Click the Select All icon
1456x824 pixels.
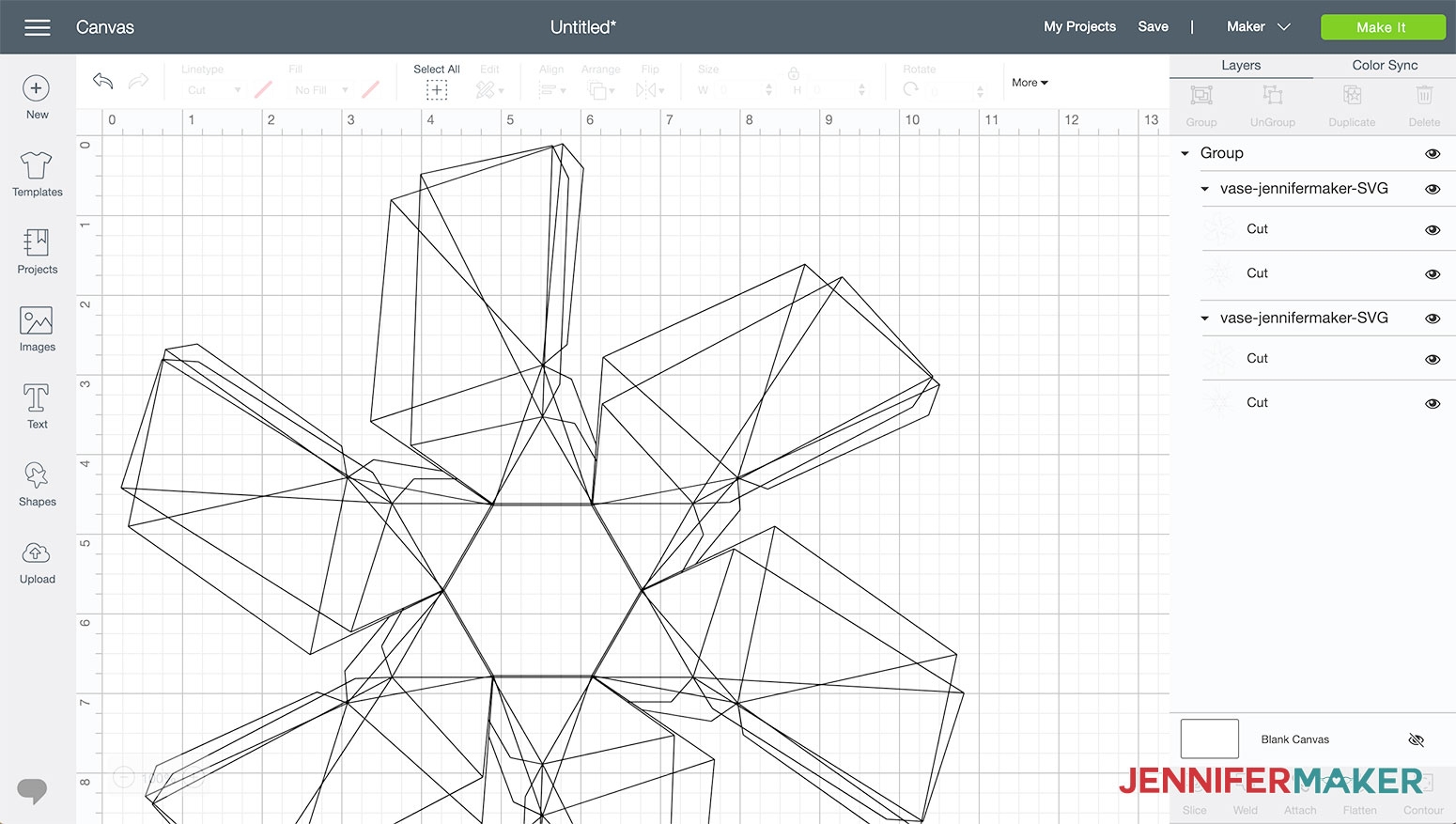436,89
